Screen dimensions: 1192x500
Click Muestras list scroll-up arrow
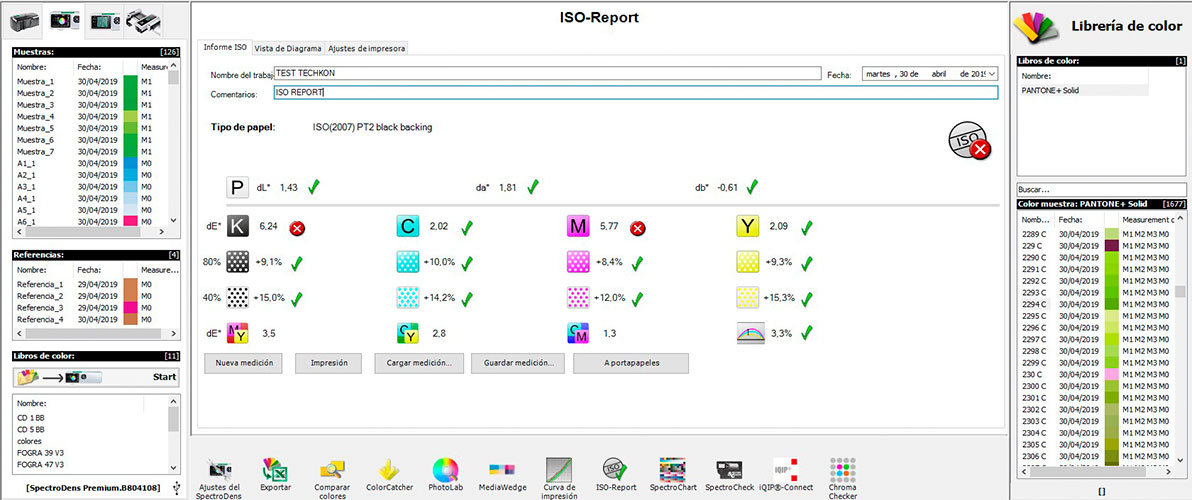[174, 67]
